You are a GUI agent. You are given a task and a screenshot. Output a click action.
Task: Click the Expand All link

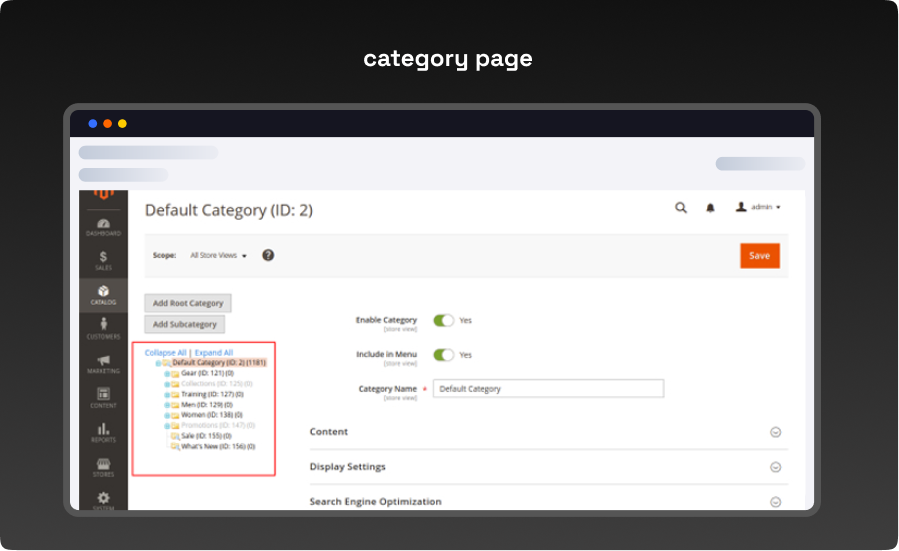214,353
